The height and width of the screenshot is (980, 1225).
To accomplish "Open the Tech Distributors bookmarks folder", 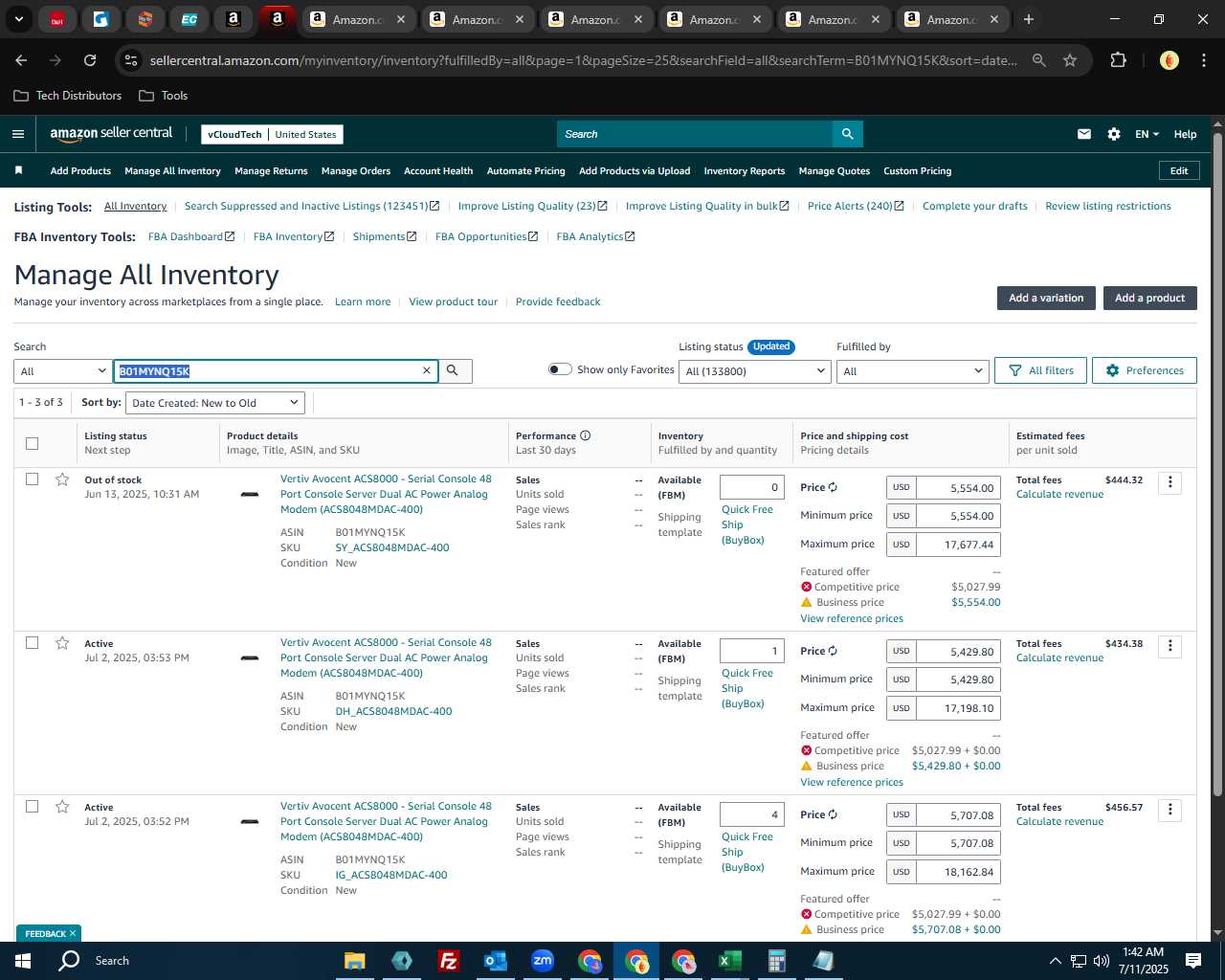I will coord(68,96).
